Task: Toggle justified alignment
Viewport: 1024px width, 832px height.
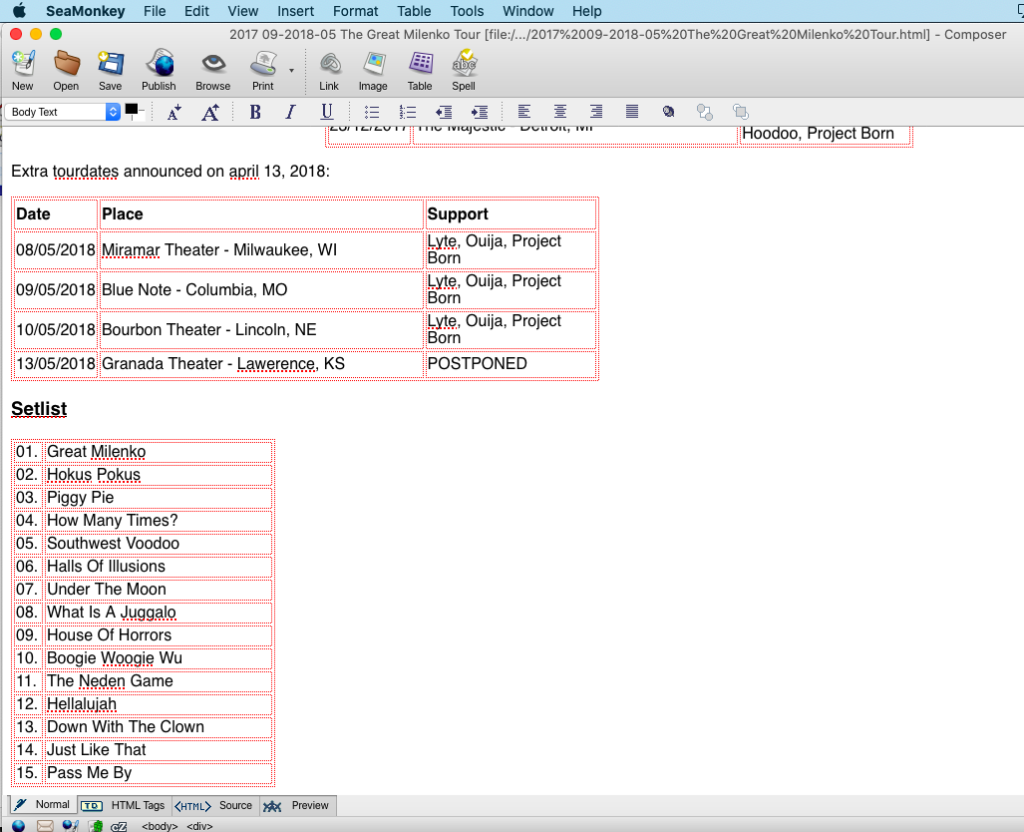Action: (x=632, y=112)
